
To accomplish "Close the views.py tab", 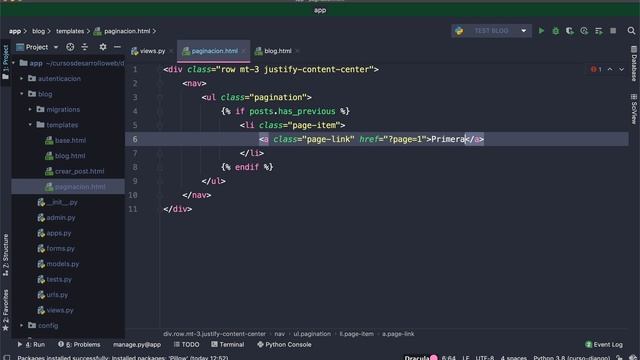I will 171,51.
